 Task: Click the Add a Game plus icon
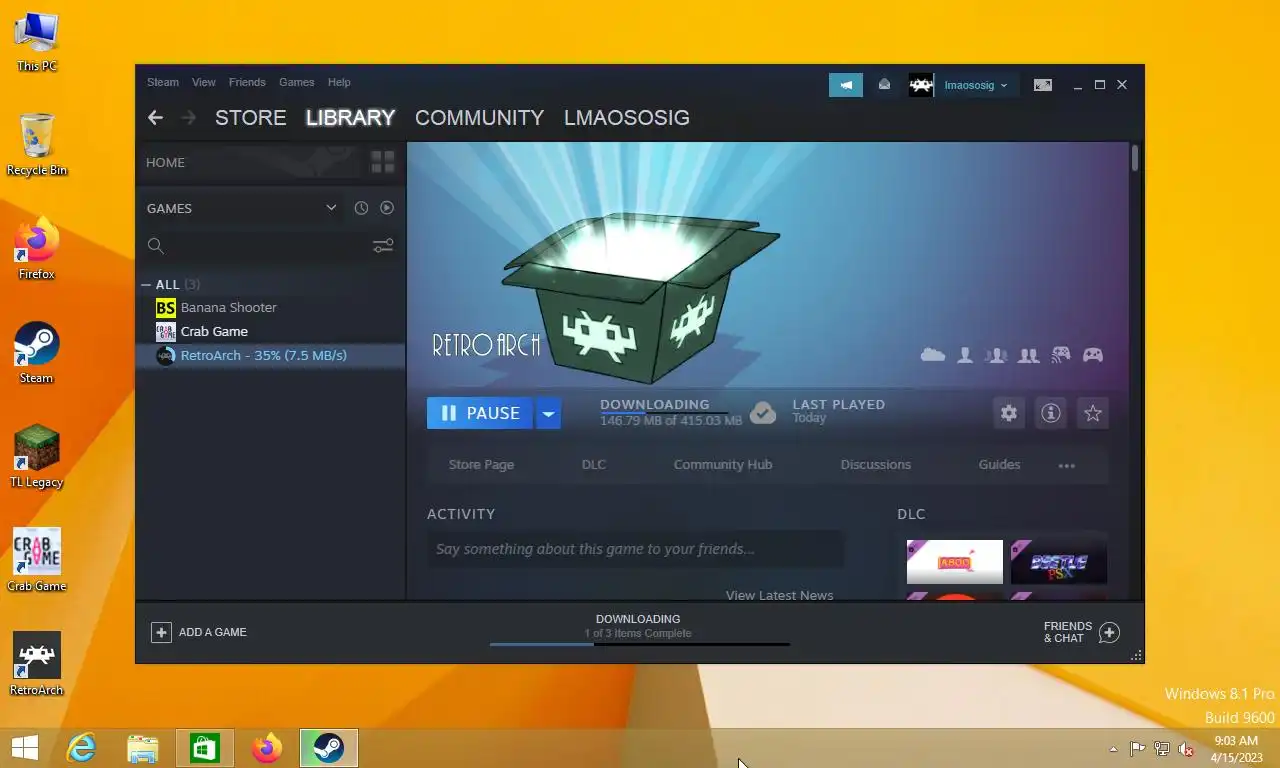[x=161, y=632]
